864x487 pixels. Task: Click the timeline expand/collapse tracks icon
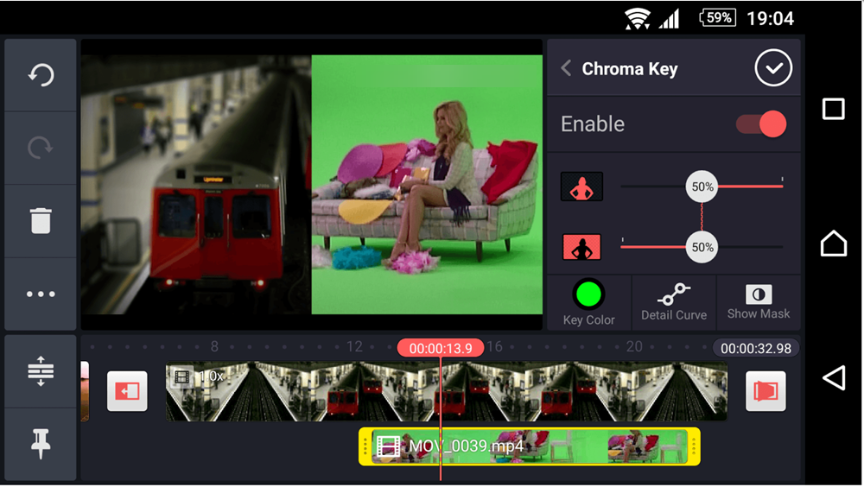click(40, 371)
